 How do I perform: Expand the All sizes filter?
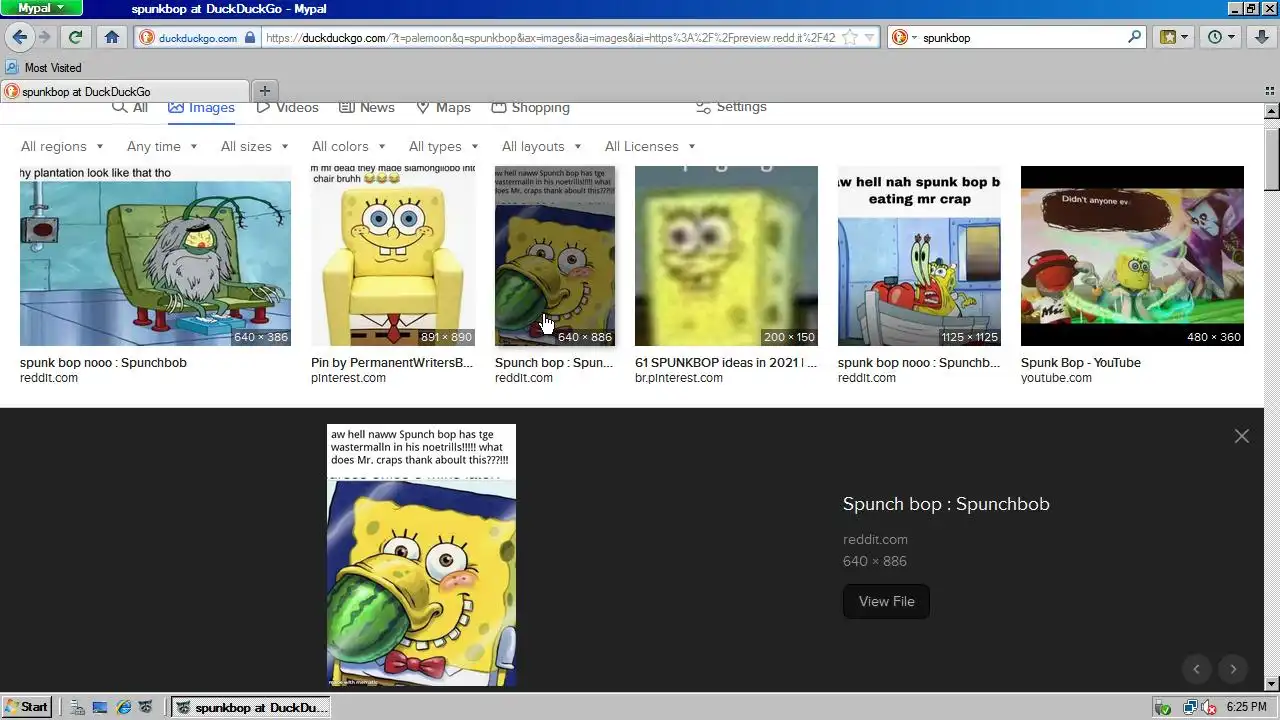[x=254, y=146]
